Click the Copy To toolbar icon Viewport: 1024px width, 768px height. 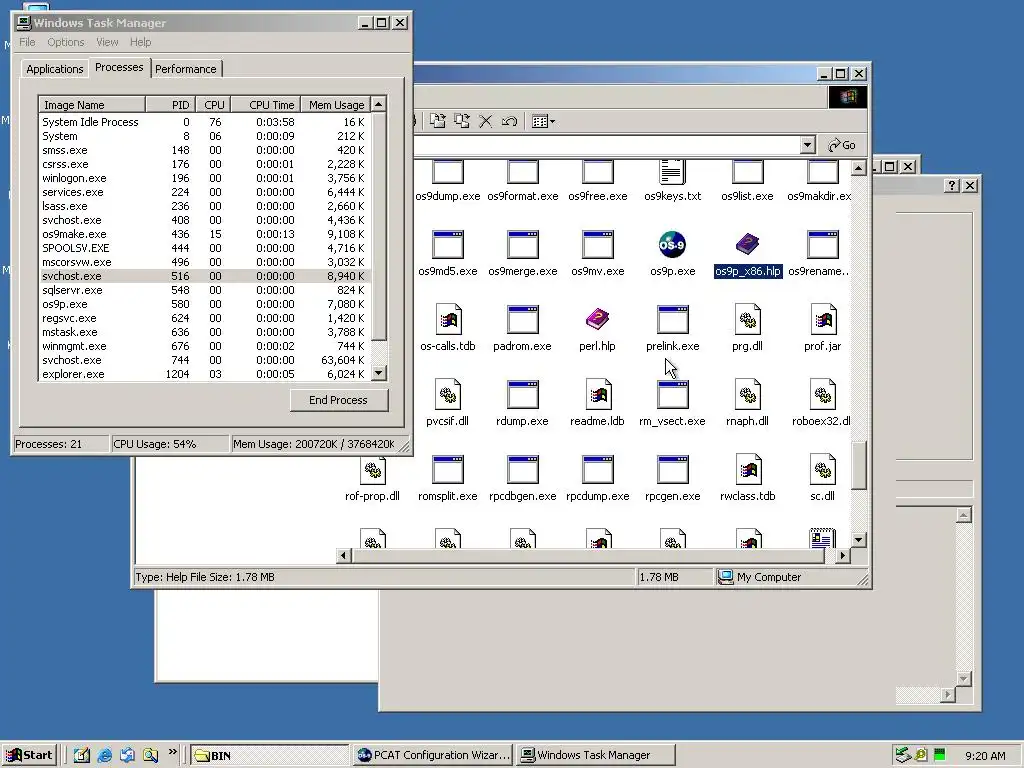coord(462,121)
